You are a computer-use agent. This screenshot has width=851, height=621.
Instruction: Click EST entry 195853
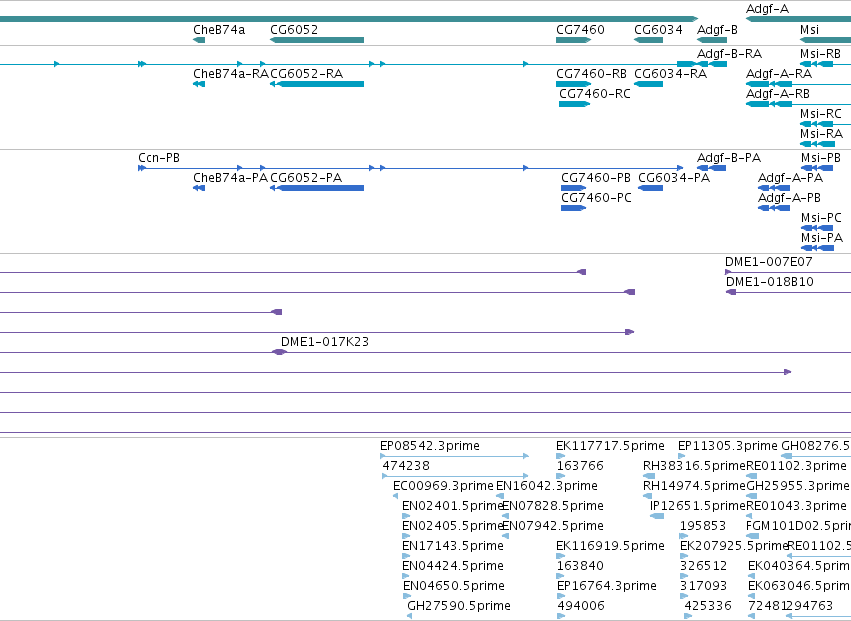coord(702,527)
